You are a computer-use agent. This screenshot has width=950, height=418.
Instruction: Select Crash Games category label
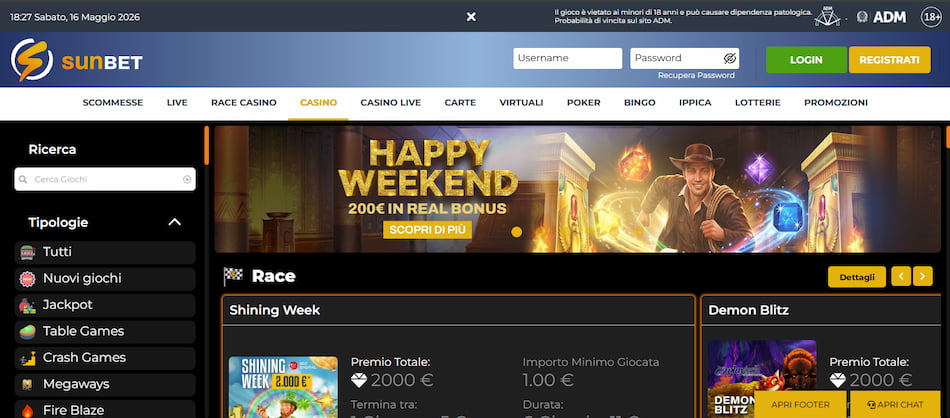(84, 357)
